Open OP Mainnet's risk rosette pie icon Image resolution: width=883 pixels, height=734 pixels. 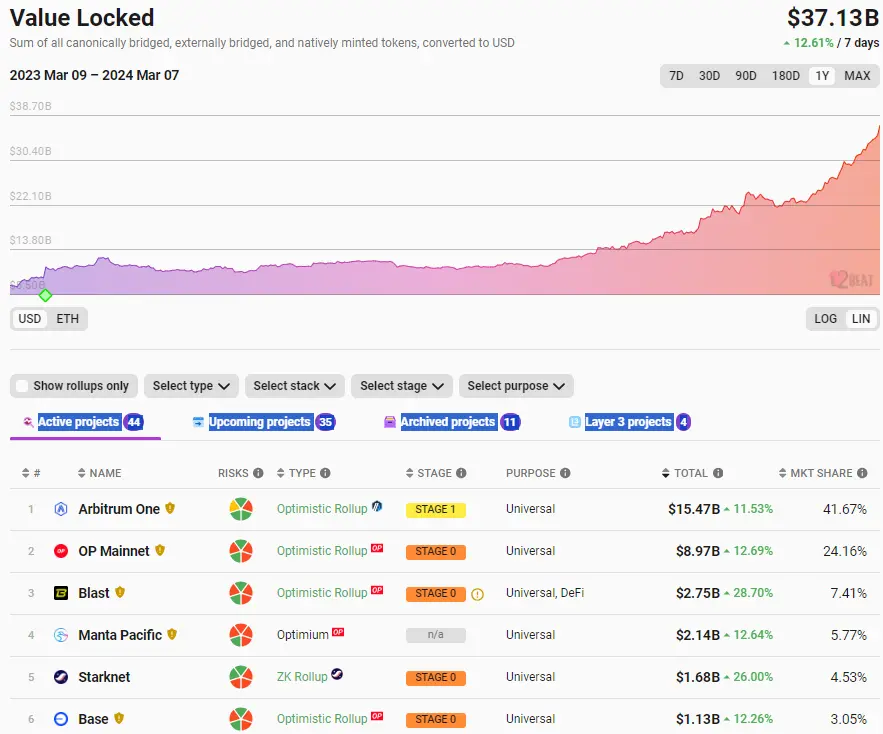pos(240,551)
